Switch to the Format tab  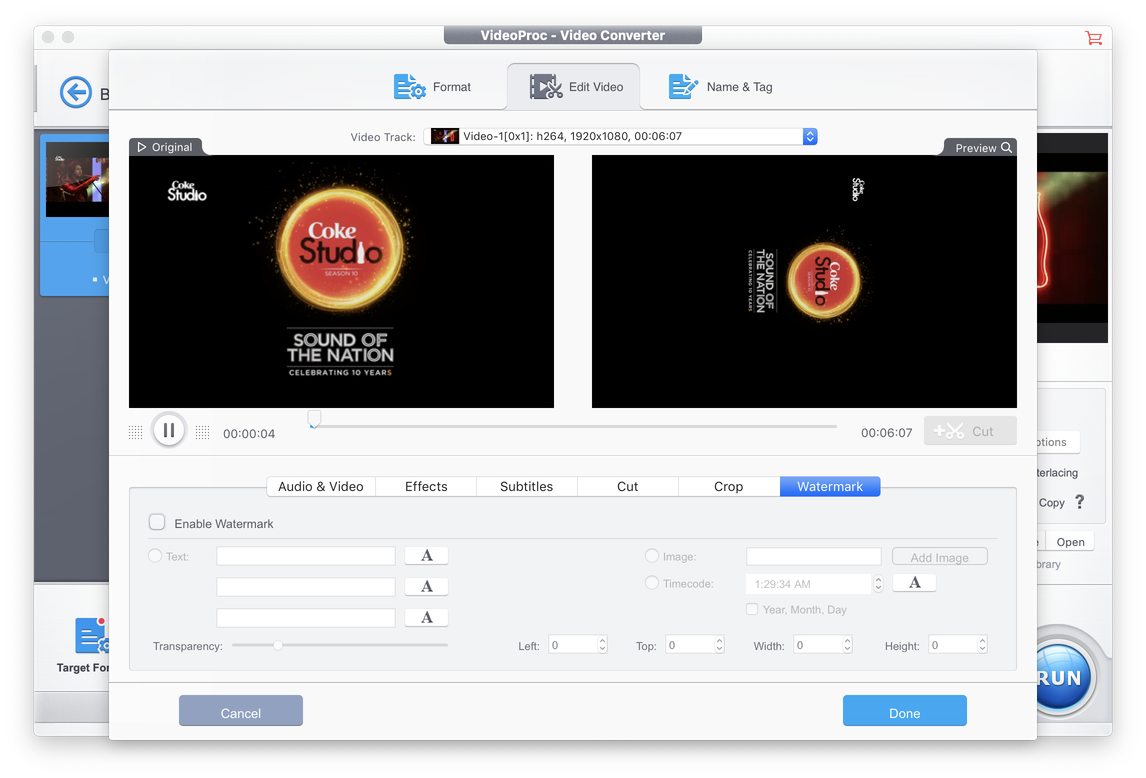pos(432,87)
